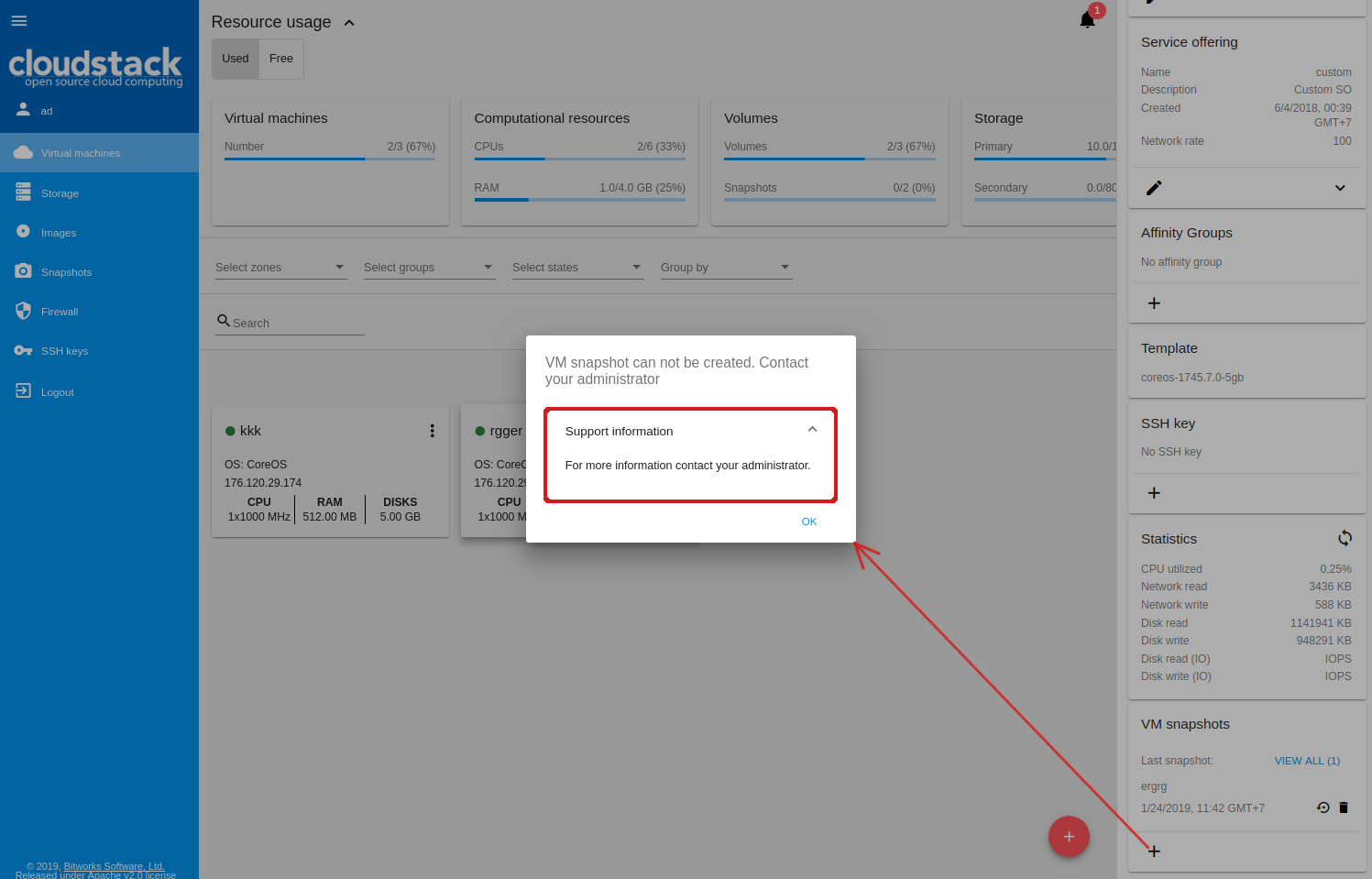Add a new VM snapshot
Image resolution: width=1372 pixels, height=879 pixels.
click(x=1154, y=852)
